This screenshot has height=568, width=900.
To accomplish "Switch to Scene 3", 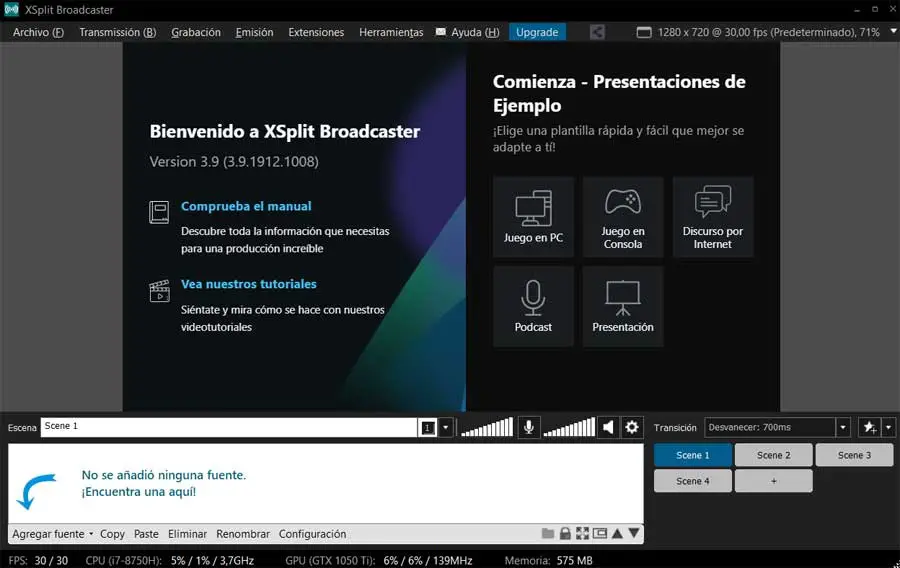I will pyautogui.click(x=854, y=455).
